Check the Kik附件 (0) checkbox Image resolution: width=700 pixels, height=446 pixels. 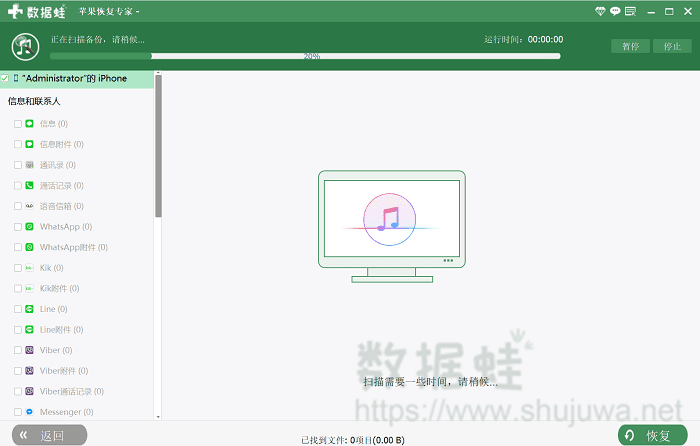tap(18, 288)
